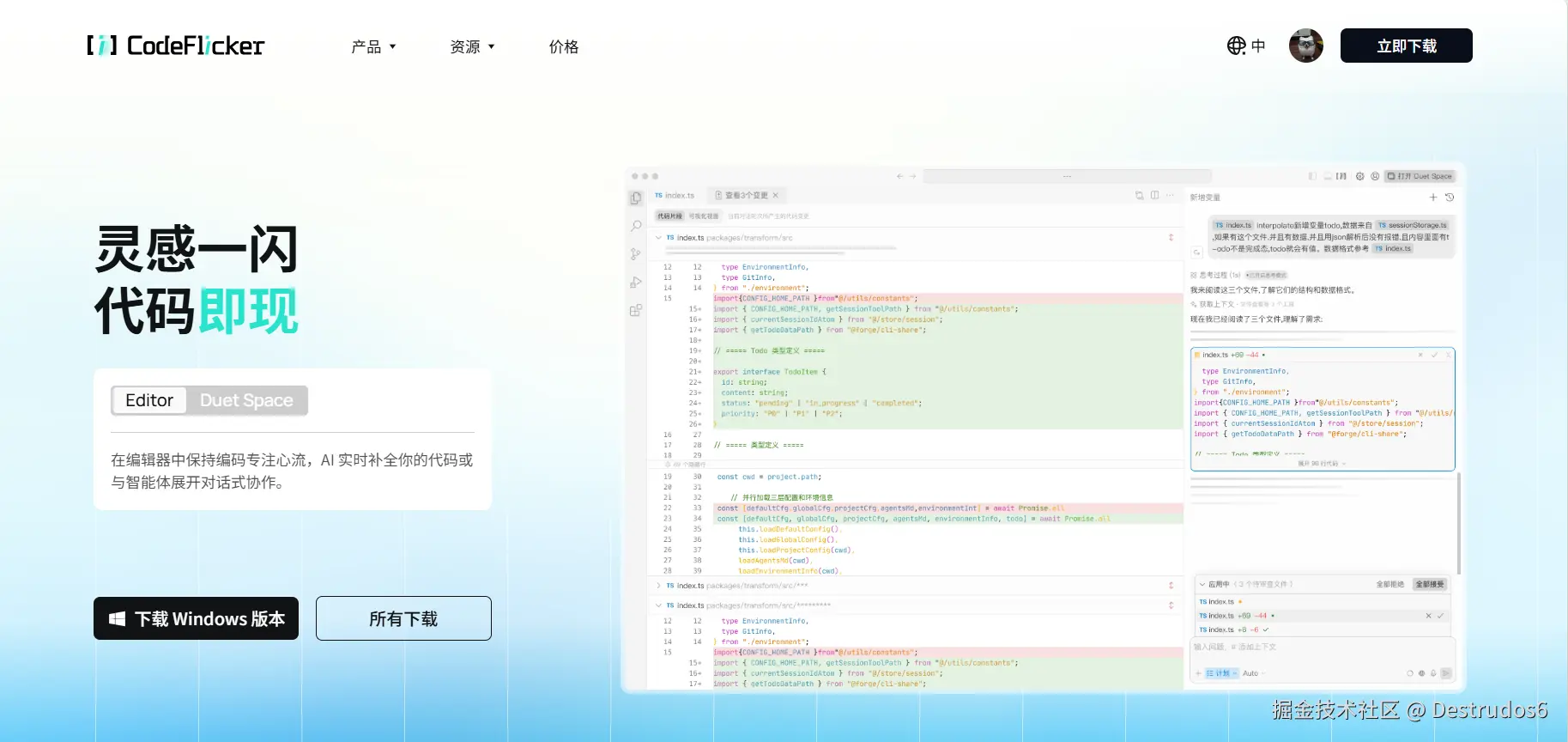This screenshot has height=742, width=1568.
Task: Click the split editor icon
Action: click(x=1155, y=196)
